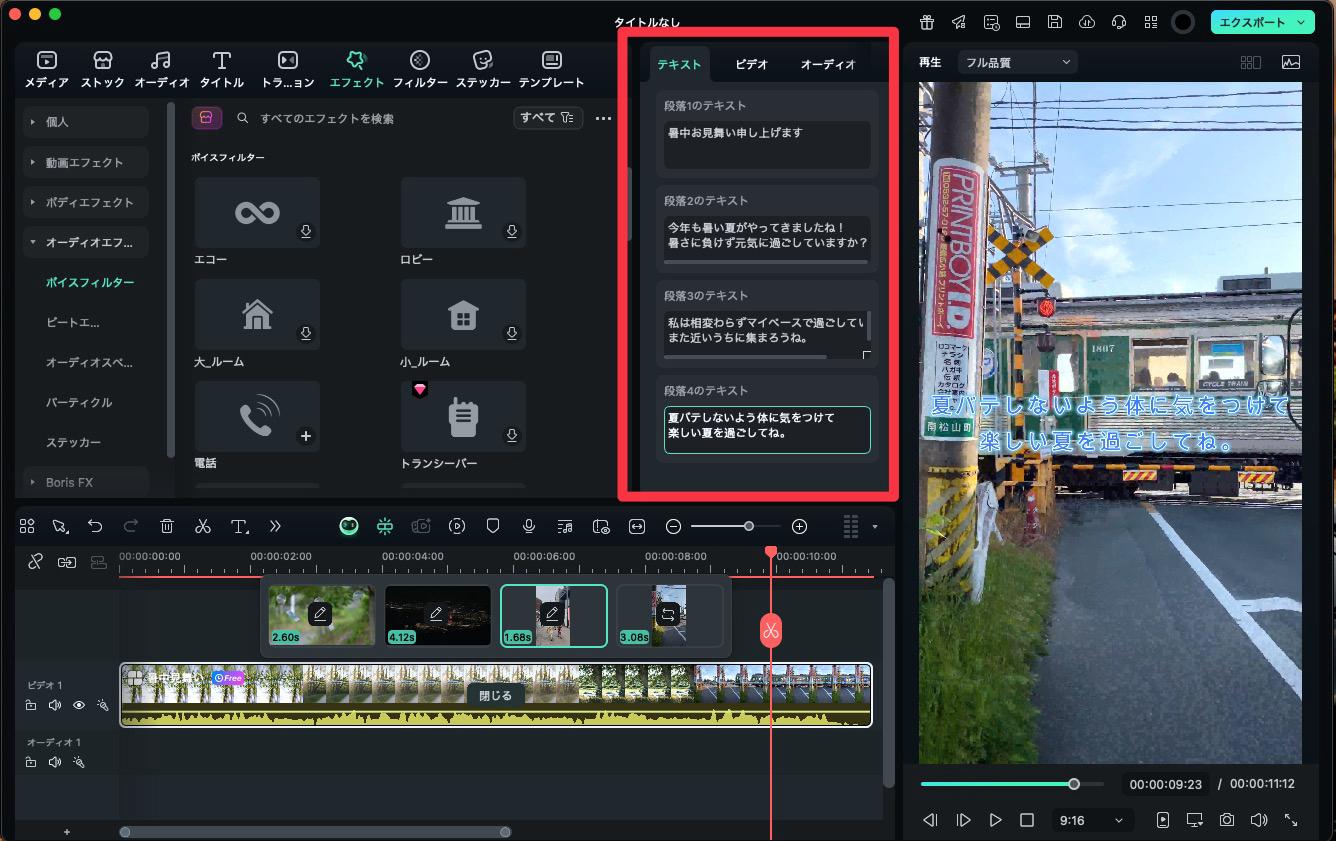Play the preview with play button

[995, 820]
